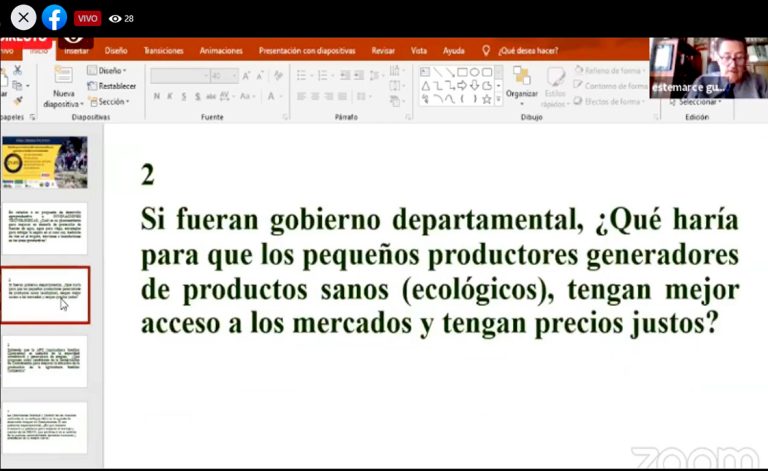This screenshot has width=768, height=471.
Task: Switch to the Animaciones tab
Action: point(221,50)
